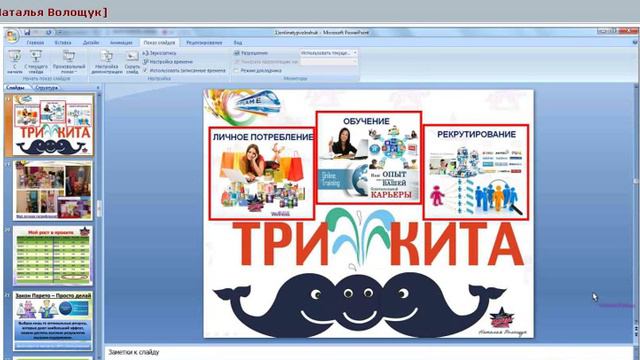Open the Вид ribbon tab
Viewport: 640px width, 360px height.
(x=238, y=42)
